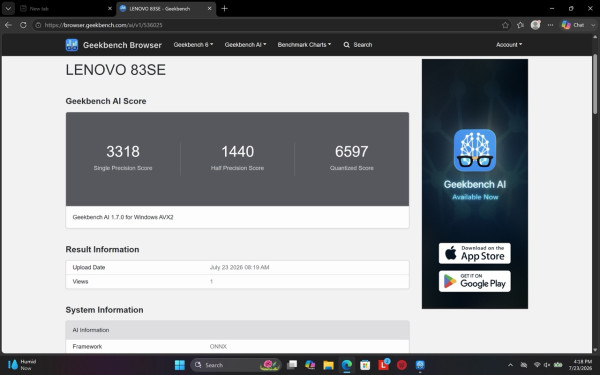
Task: Open Geekbench AI app on the taskbar
Action: pos(420,365)
